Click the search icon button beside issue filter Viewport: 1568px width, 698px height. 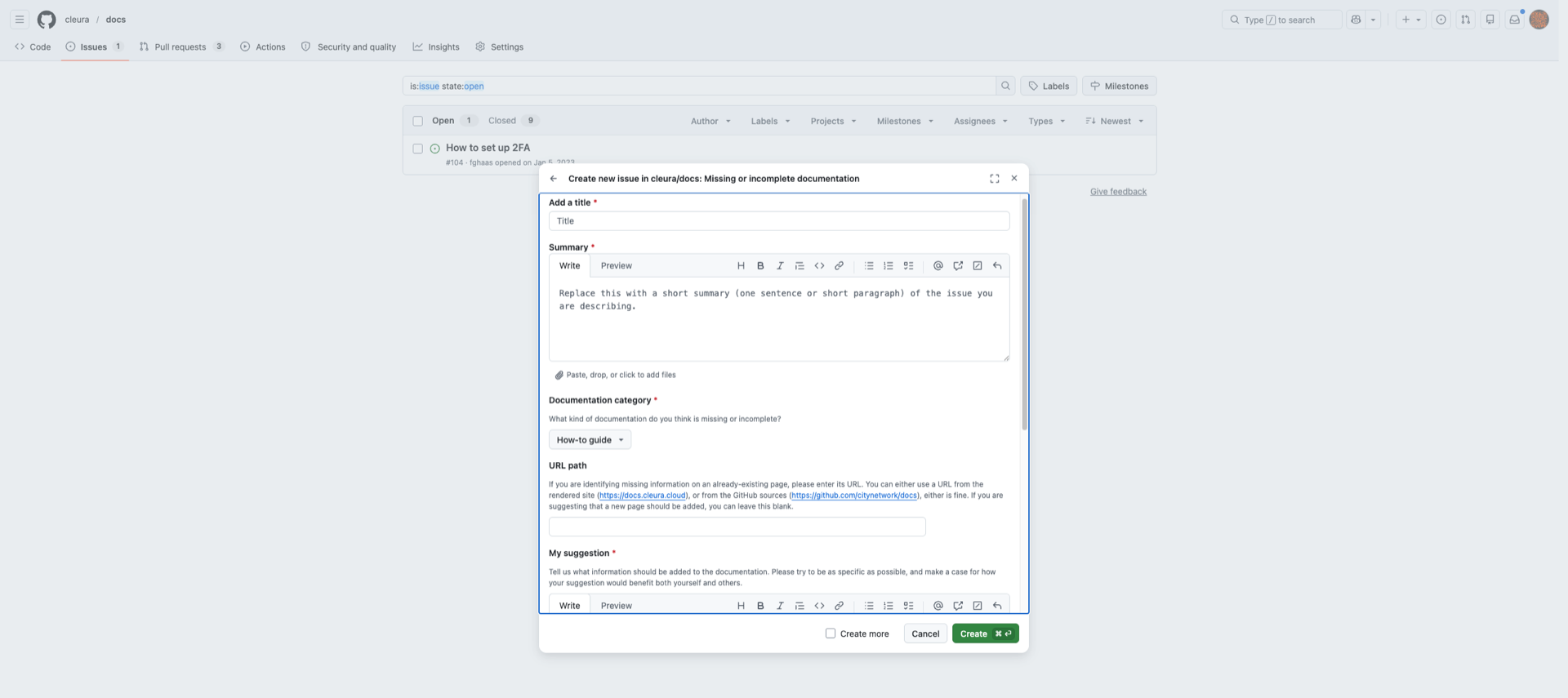pyautogui.click(x=1005, y=86)
